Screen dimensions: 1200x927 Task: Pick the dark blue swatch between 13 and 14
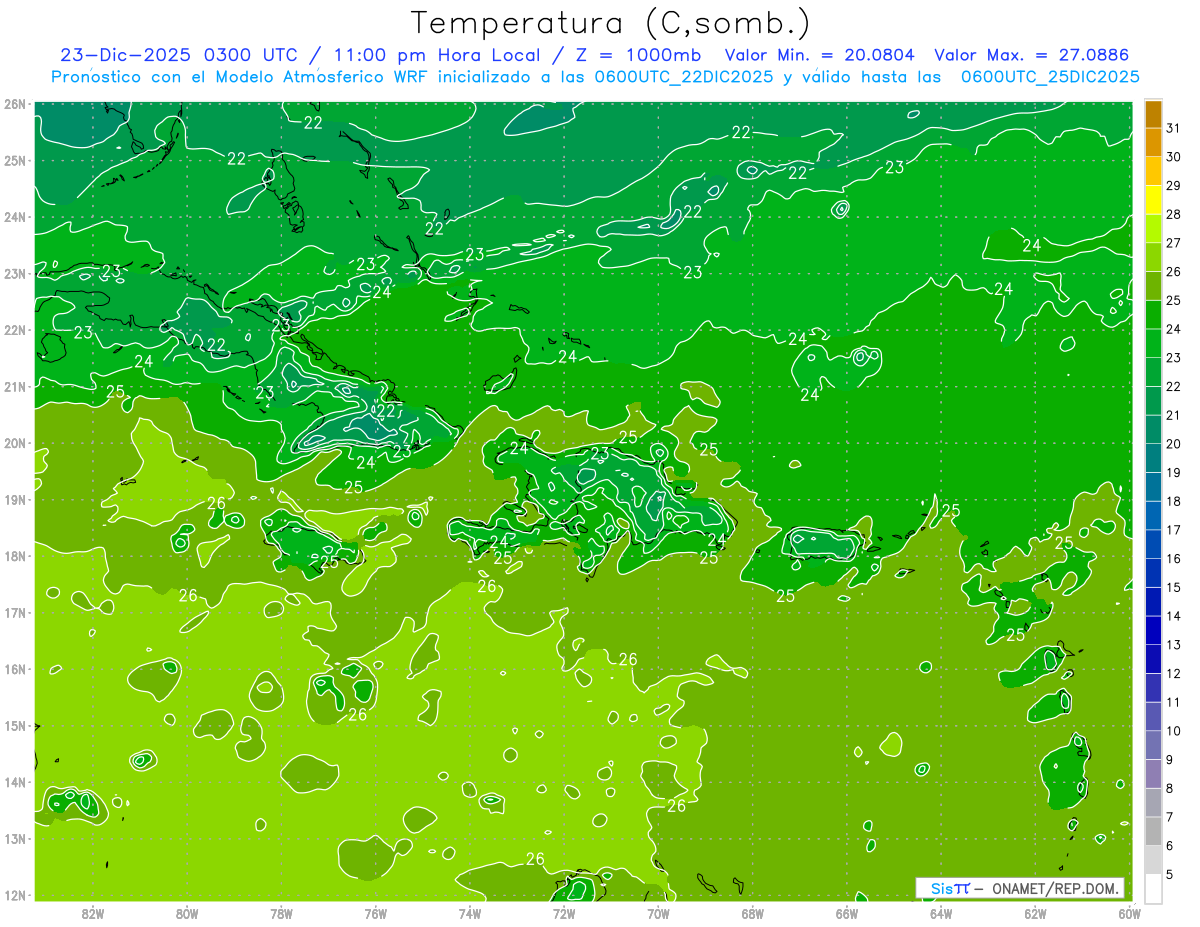click(x=1153, y=630)
